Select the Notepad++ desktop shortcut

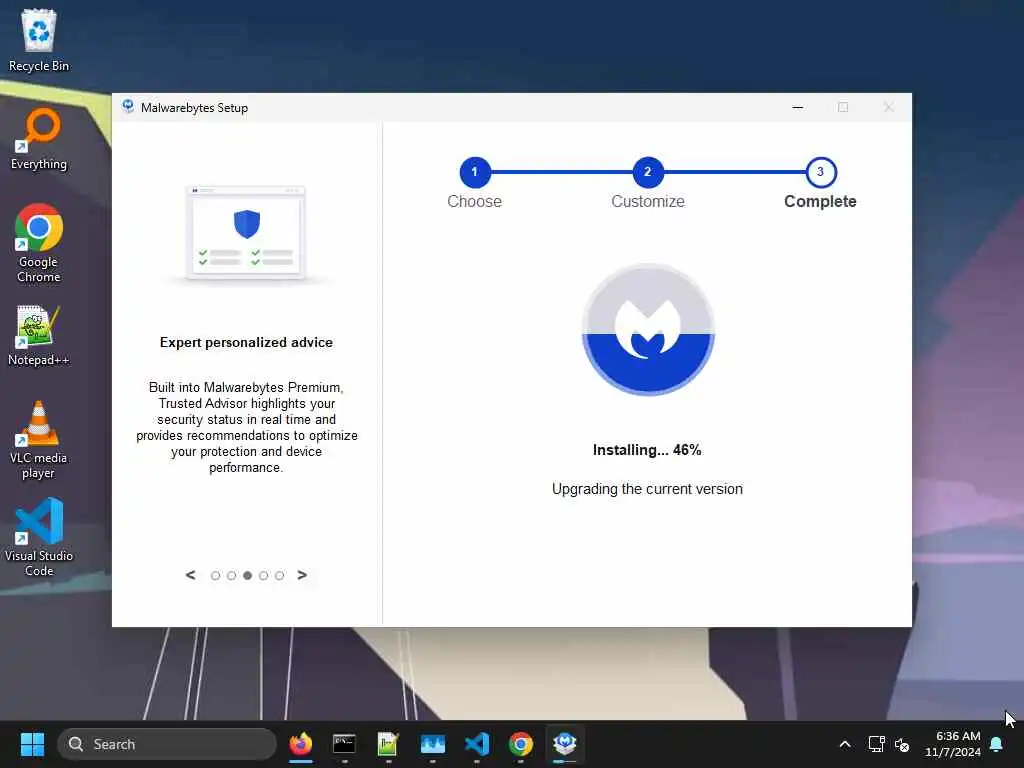pos(39,335)
